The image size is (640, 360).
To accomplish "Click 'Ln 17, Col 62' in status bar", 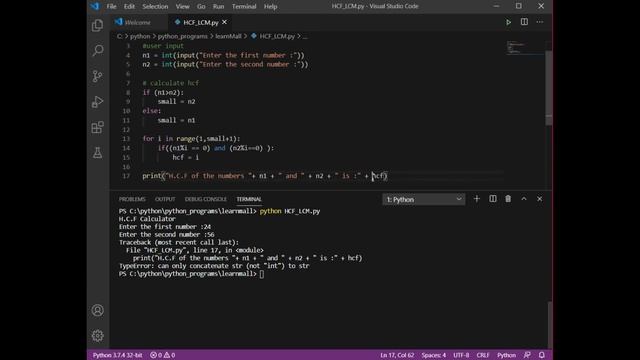I will point(397,355).
